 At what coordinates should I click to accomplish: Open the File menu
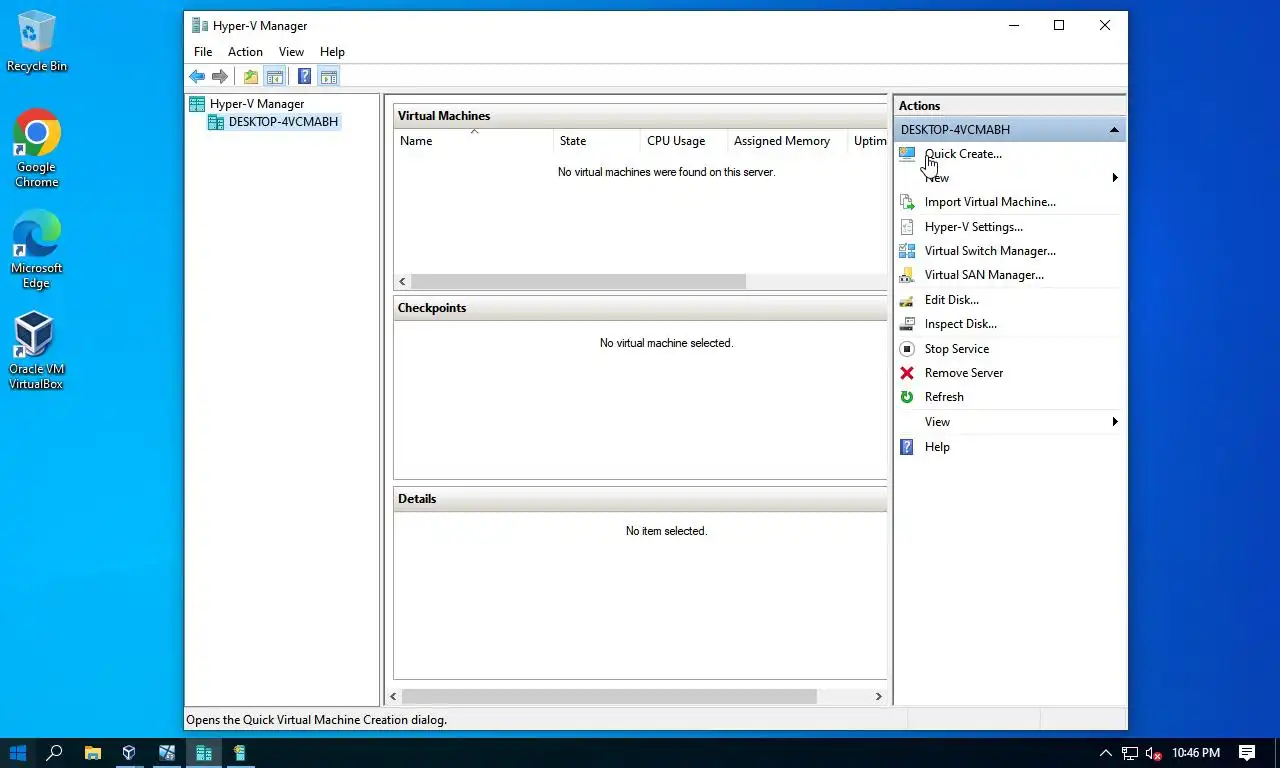point(203,52)
